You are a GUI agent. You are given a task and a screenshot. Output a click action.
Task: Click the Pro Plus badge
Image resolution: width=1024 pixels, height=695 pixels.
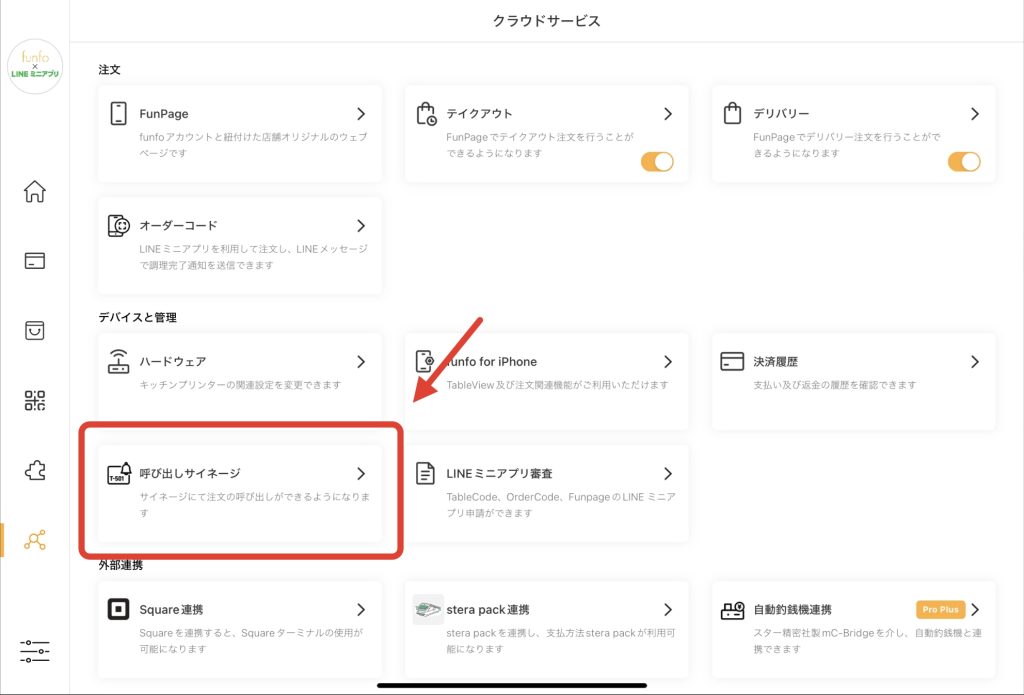(x=940, y=609)
